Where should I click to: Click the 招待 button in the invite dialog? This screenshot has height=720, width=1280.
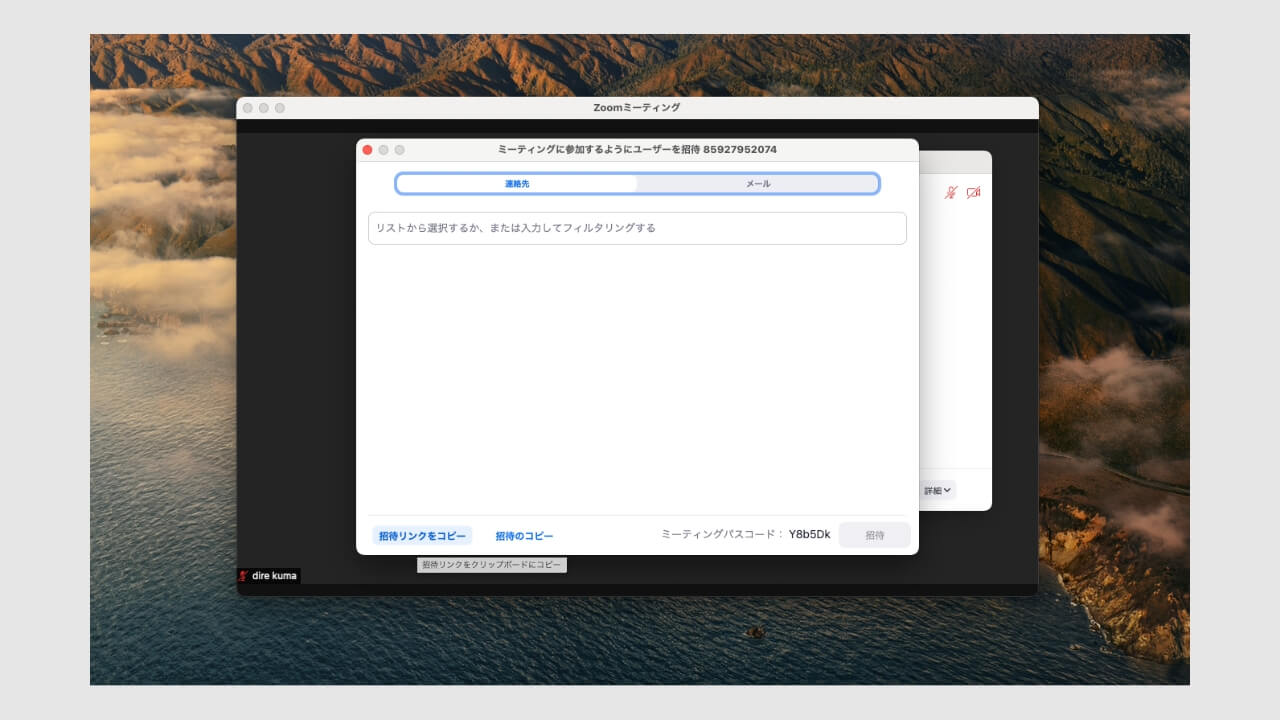click(875, 535)
